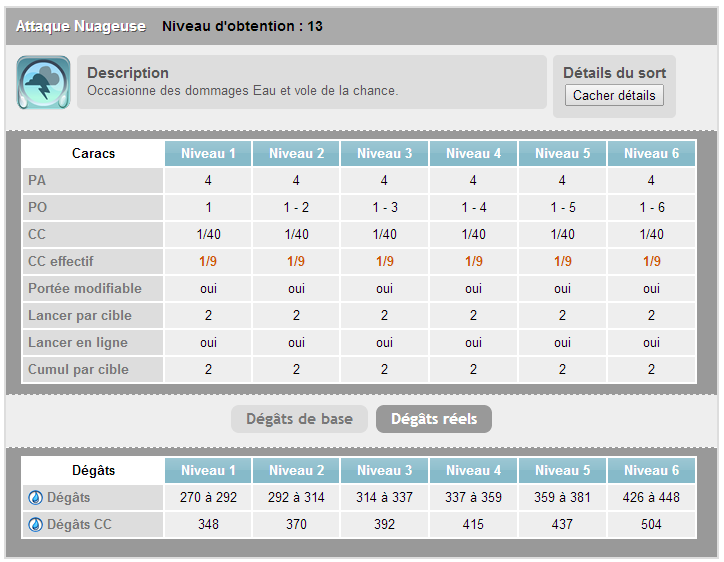Select Niveau 6 header in Dégâts table
This screenshot has height=562, width=724.
tap(652, 470)
